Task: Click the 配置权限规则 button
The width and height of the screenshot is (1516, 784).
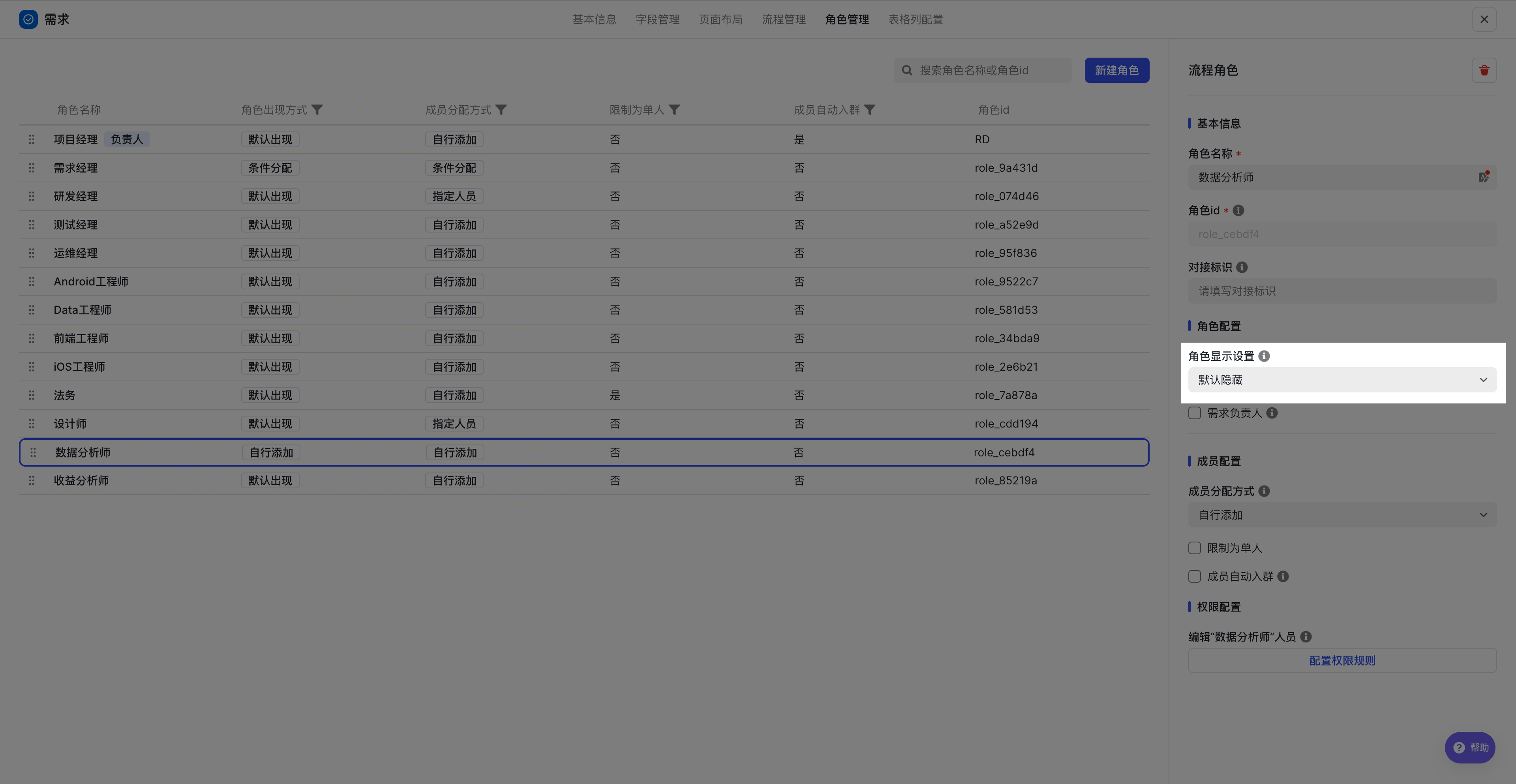Action: coord(1342,661)
